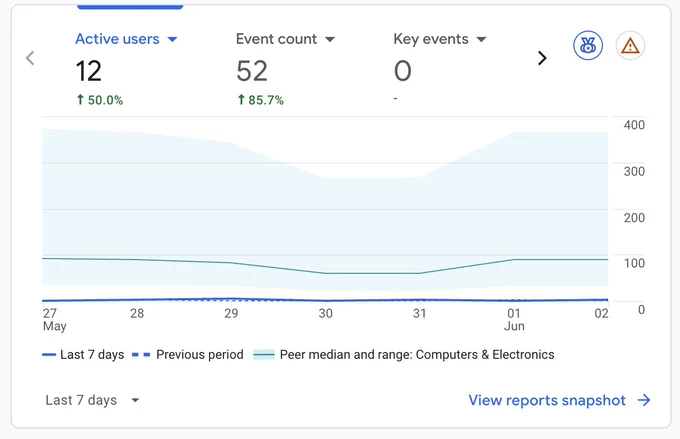680x439 pixels.
Task: Select the Active users metric tab
Action: click(x=126, y=69)
